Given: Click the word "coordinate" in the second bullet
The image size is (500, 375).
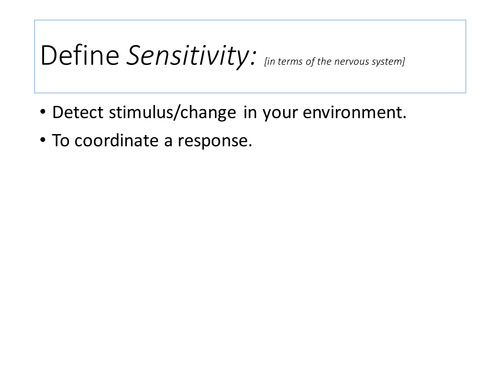Looking at the screenshot, I should tap(116, 140).
